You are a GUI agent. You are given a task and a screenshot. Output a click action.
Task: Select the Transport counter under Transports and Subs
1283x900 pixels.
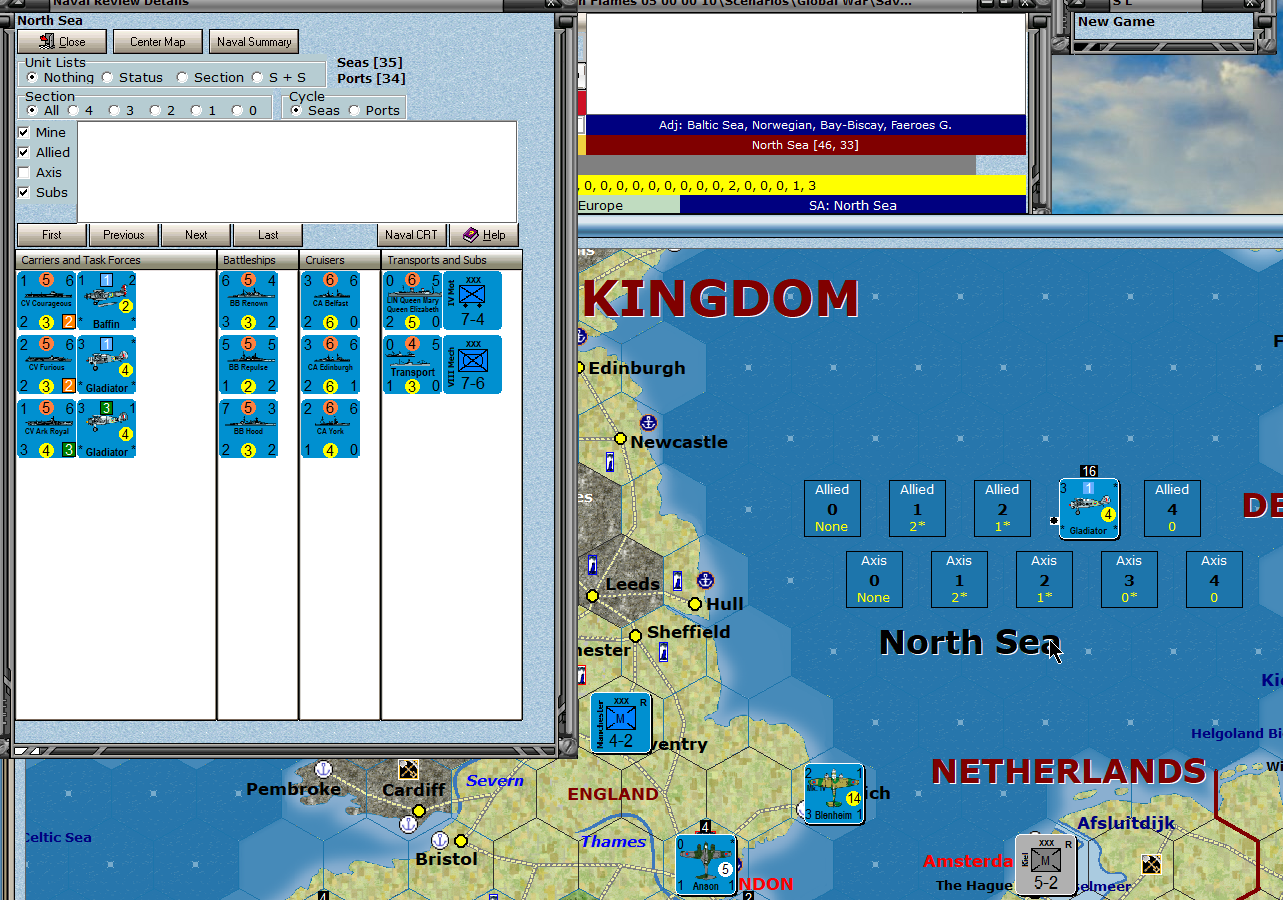point(411,364)
